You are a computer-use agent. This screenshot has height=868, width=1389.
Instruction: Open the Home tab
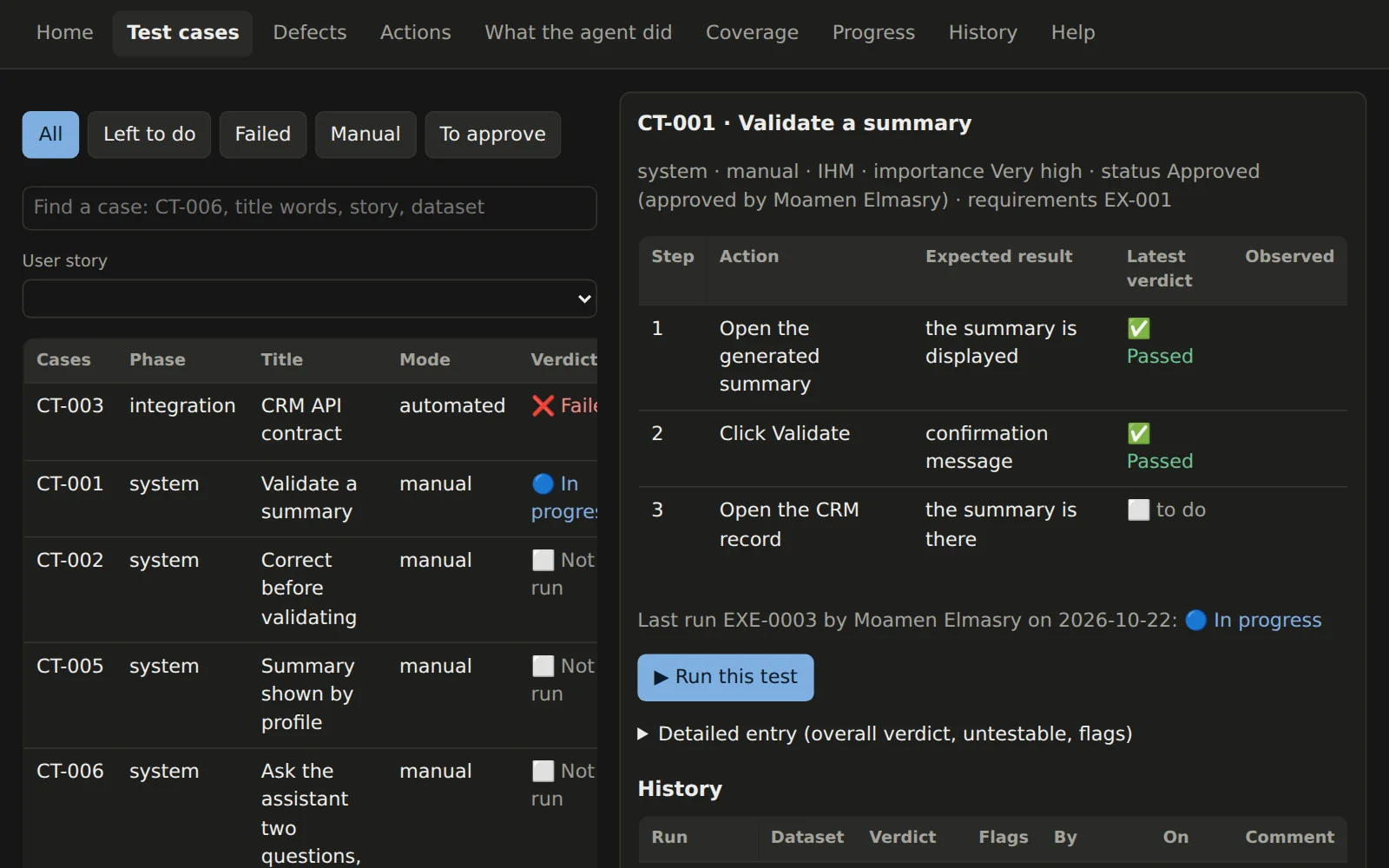(64, 33)
